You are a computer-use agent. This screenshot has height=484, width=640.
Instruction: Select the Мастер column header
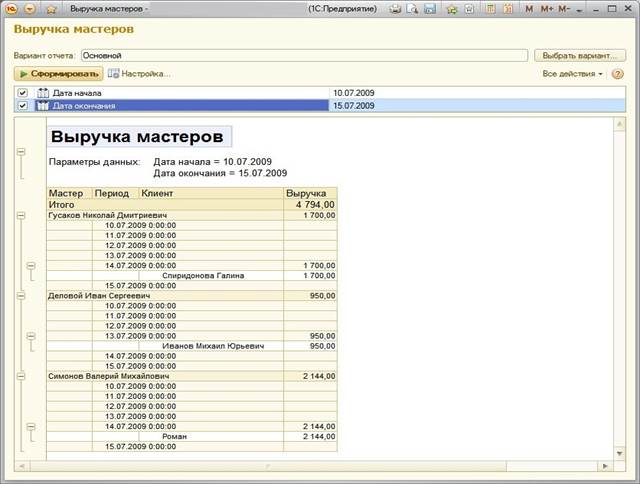[x=70, y=193]
